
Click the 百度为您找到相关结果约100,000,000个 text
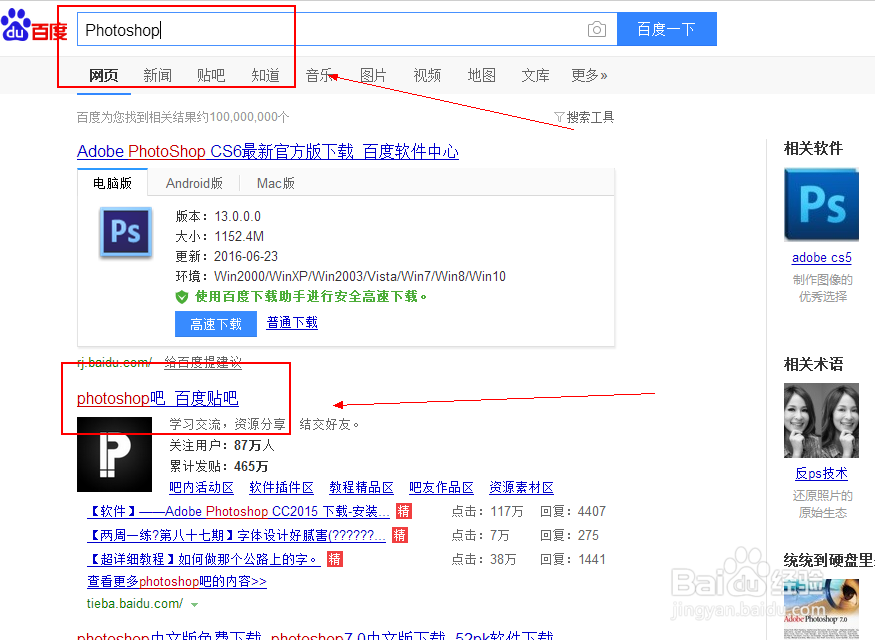pos(183,117)
